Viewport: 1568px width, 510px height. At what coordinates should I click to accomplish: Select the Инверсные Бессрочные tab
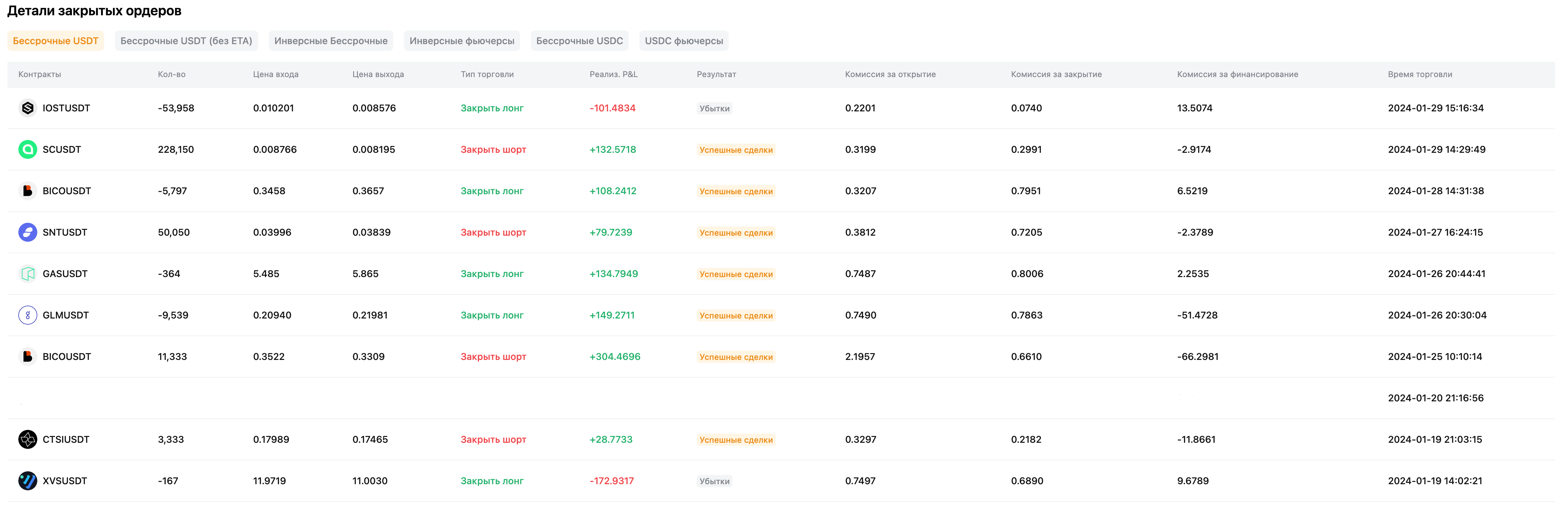(330, 41)
